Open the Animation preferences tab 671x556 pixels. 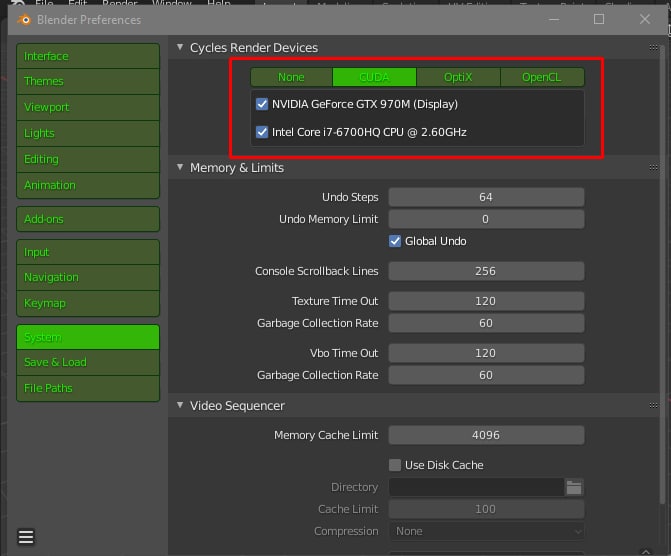pos(88,185)
